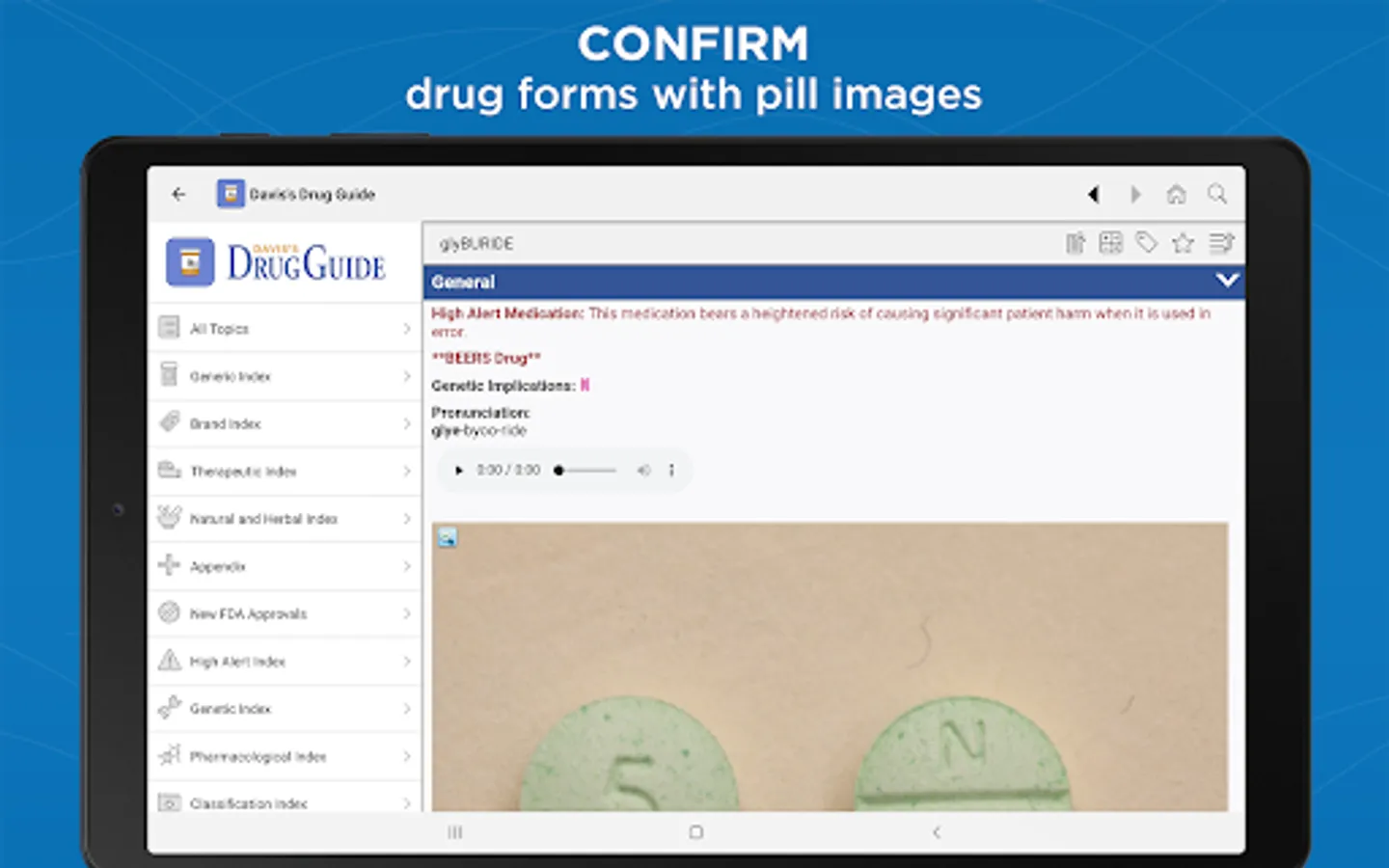The image size is (1389, 868).
Task: Click the audio progress slider
Action: 586,471
